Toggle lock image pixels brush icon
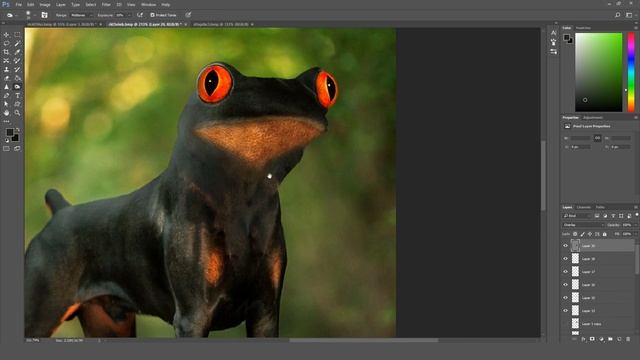The image size is (640, 360). point(582,234)
